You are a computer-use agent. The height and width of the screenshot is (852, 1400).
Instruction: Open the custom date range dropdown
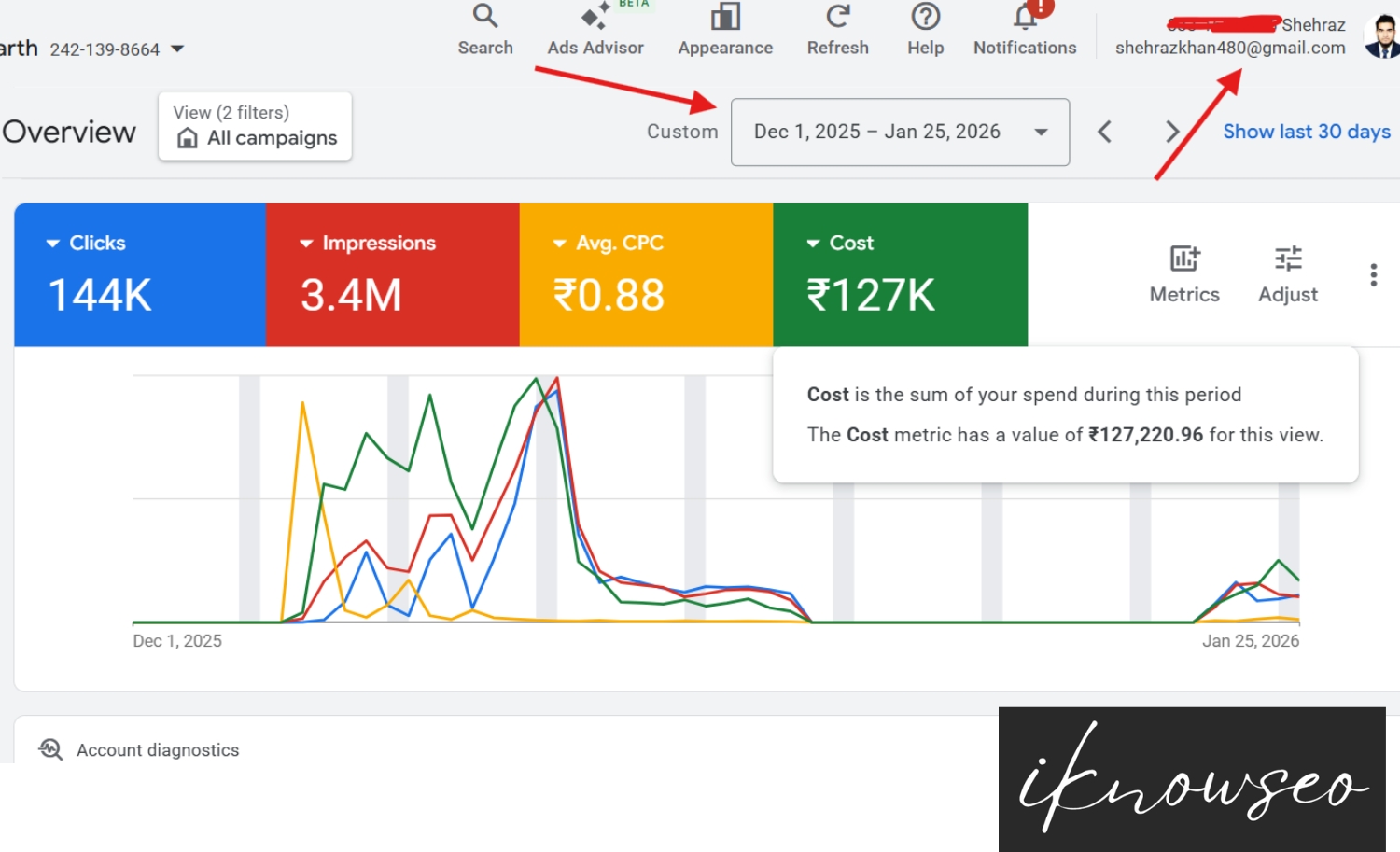(899, 132)
